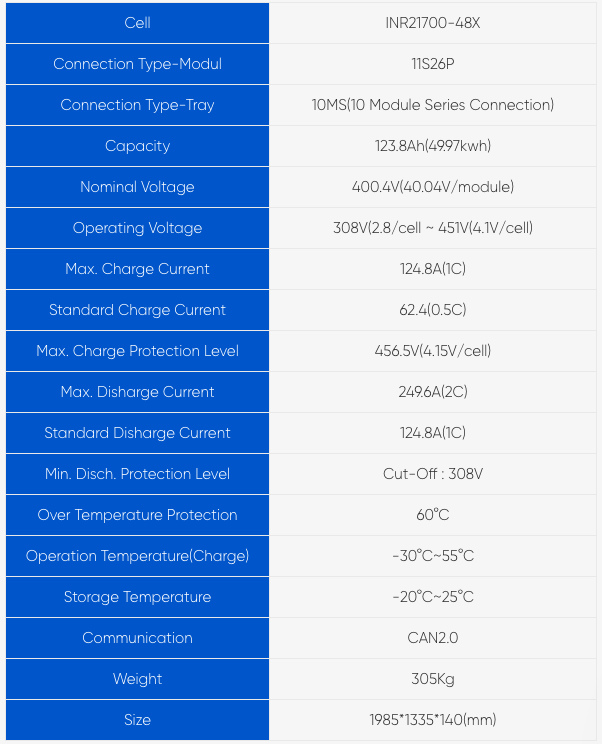Select the Cut-Off : 308V value
This screenshot has width=602, height=744.
pos(432,474)
